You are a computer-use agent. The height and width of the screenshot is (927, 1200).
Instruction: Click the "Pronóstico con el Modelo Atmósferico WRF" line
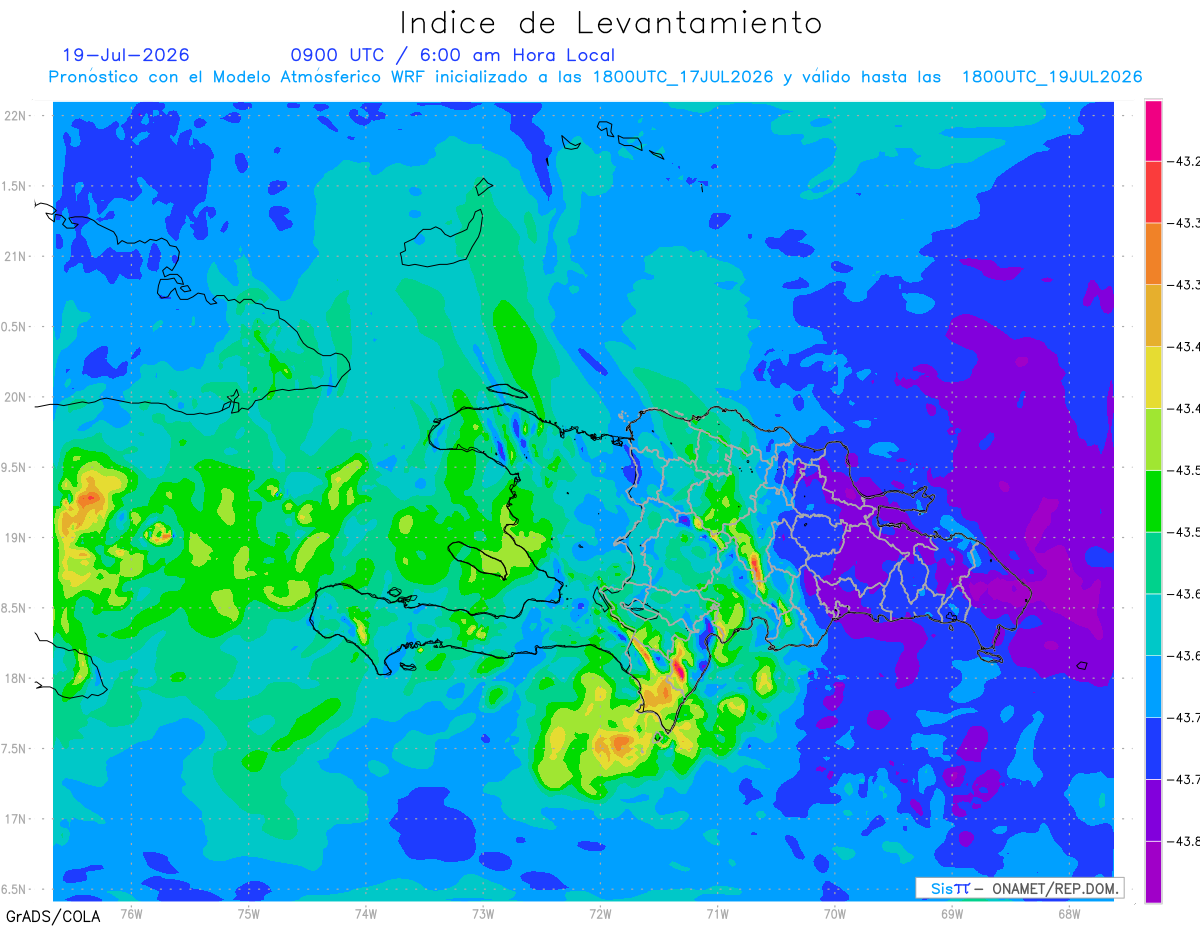596,77
